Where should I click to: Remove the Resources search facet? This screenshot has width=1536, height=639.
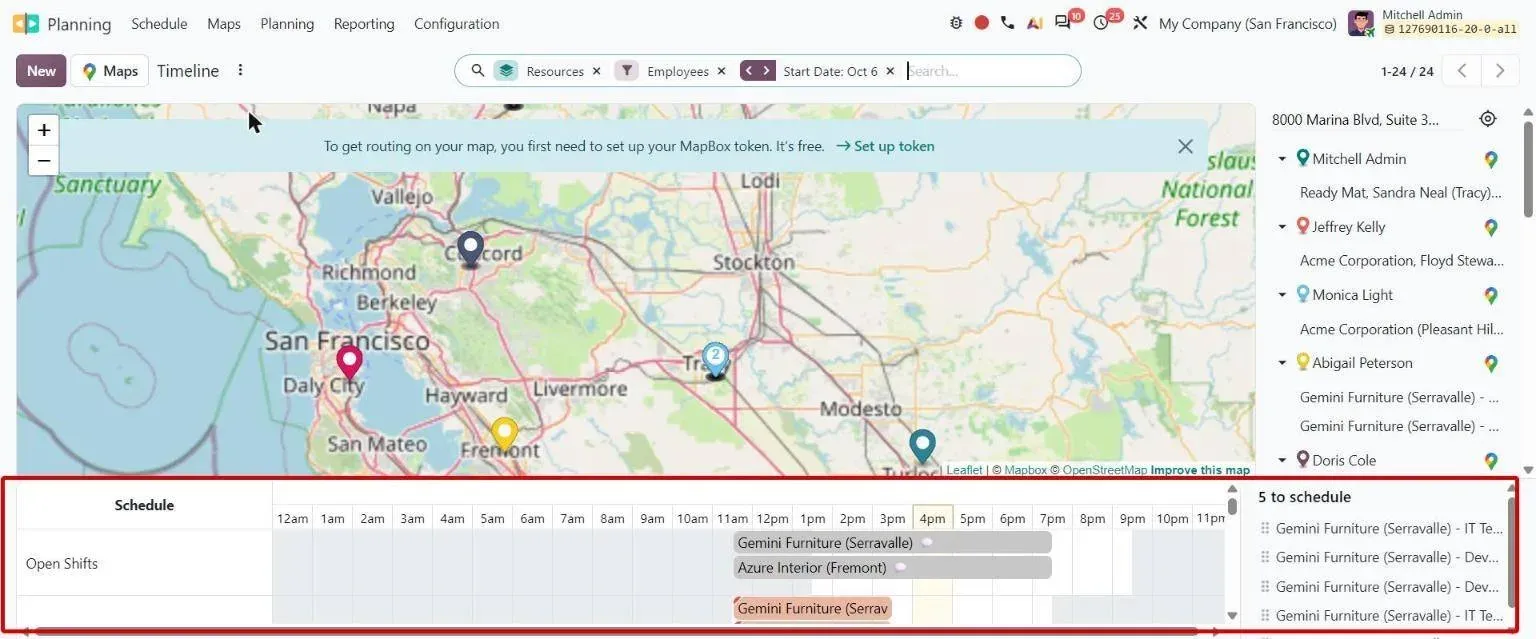click(597, 71)
